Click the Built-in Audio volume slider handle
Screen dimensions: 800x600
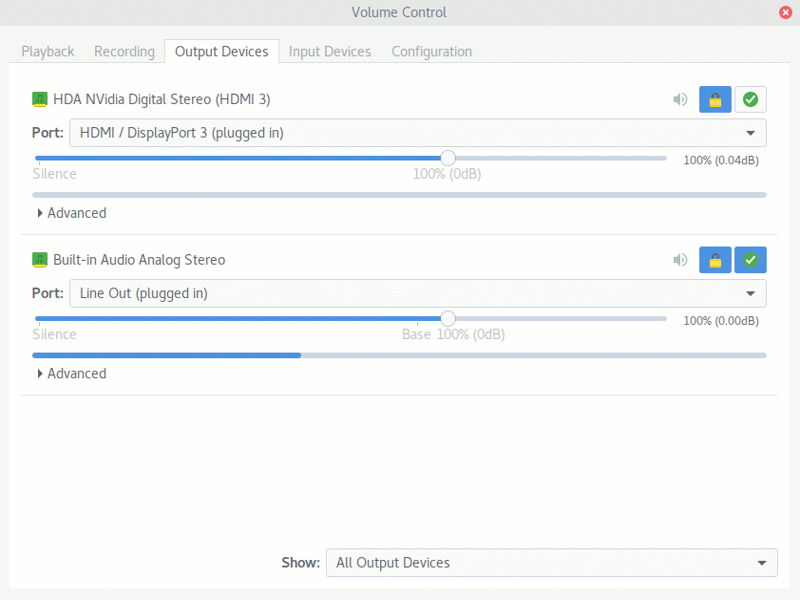coord(447,319)
